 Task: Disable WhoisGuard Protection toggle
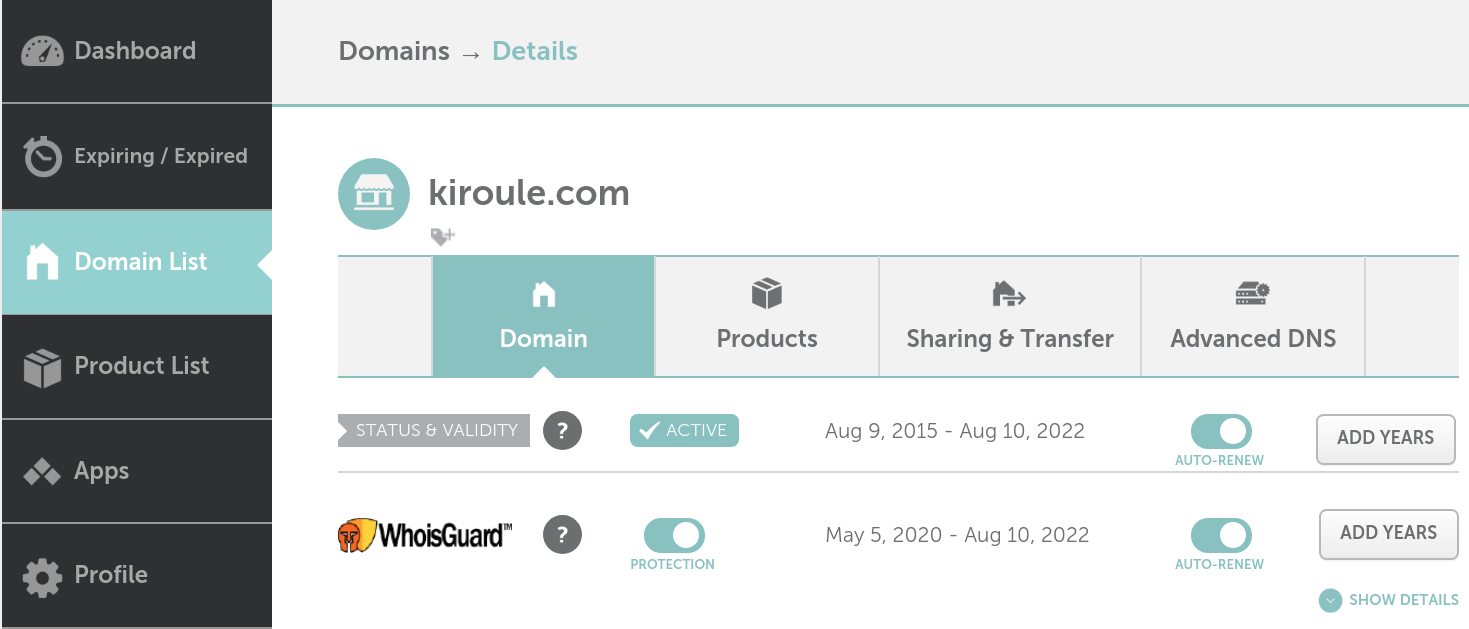pyautogui.click(x=674, y=535)
